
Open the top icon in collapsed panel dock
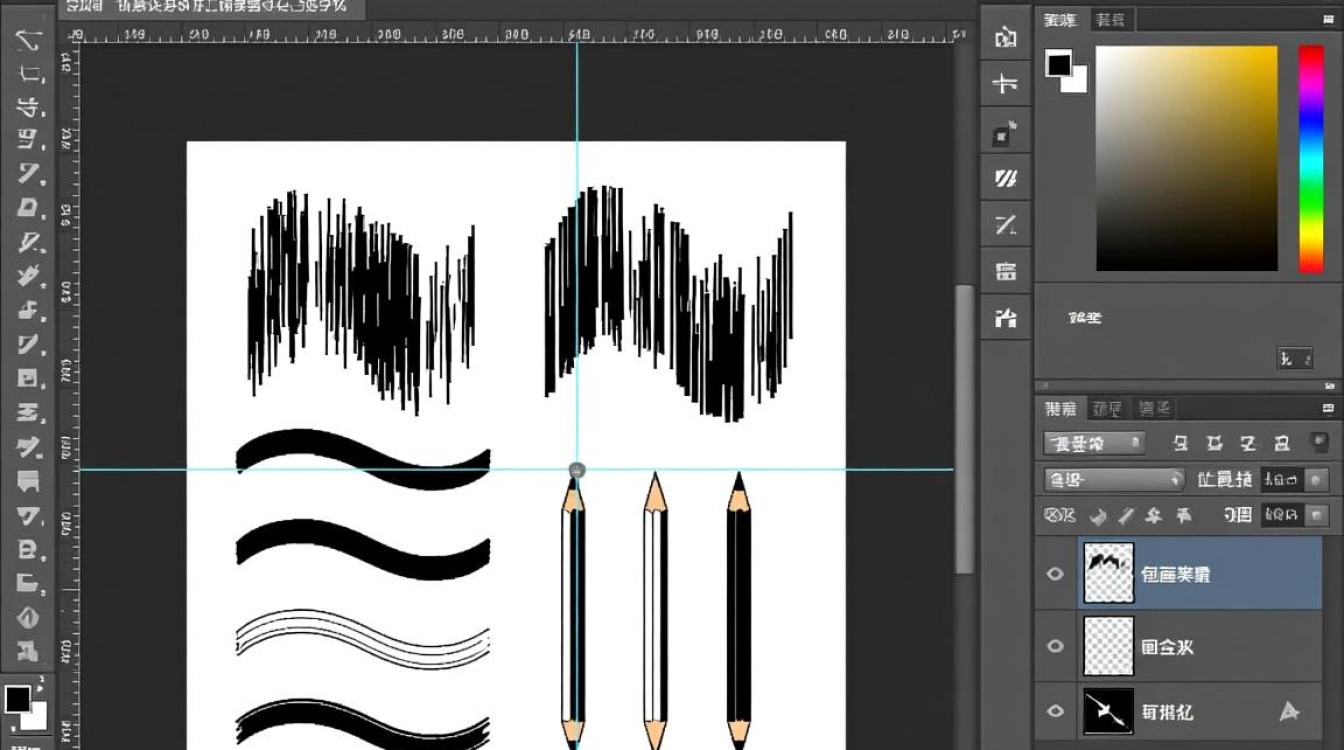pyautogui.click(x=1006, y=38)
